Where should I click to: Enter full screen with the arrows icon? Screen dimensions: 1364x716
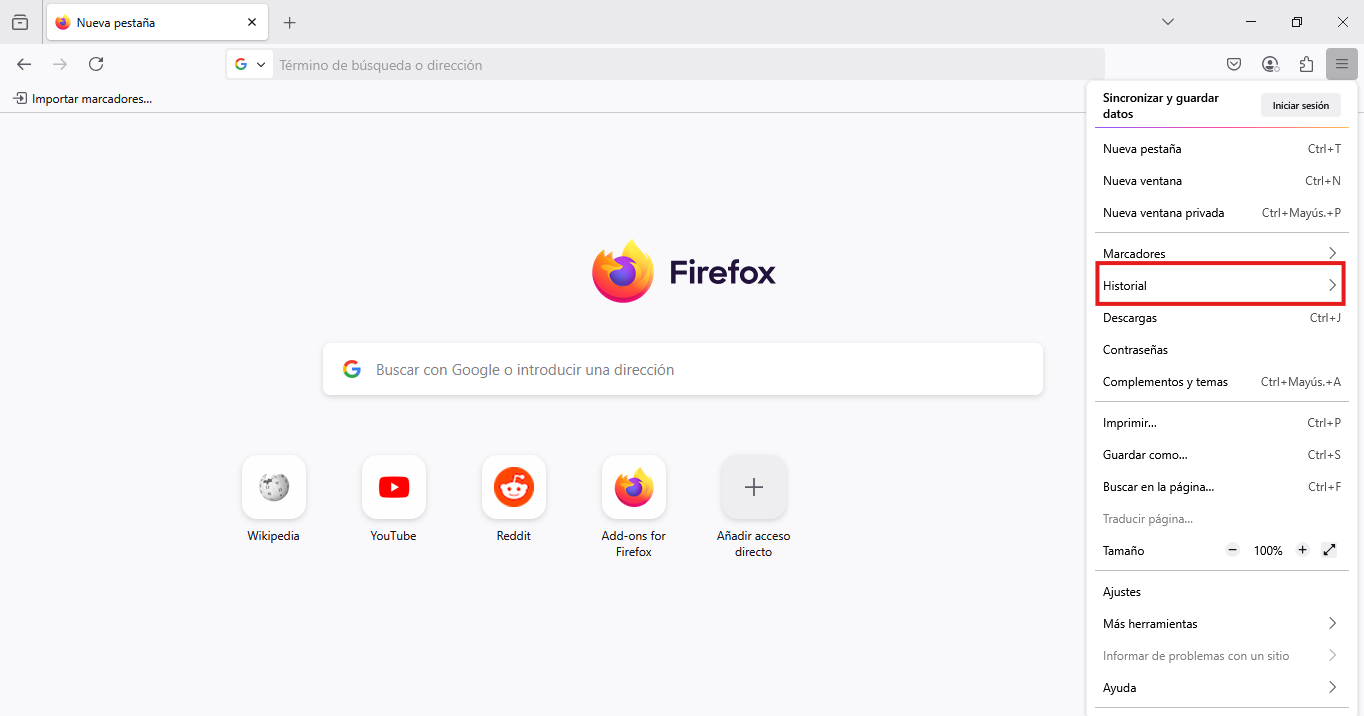pos(1329,550)
